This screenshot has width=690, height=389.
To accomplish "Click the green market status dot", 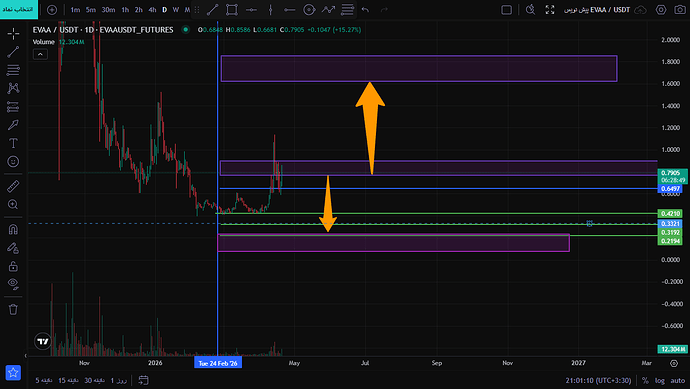I will click(x=186, y=30).
